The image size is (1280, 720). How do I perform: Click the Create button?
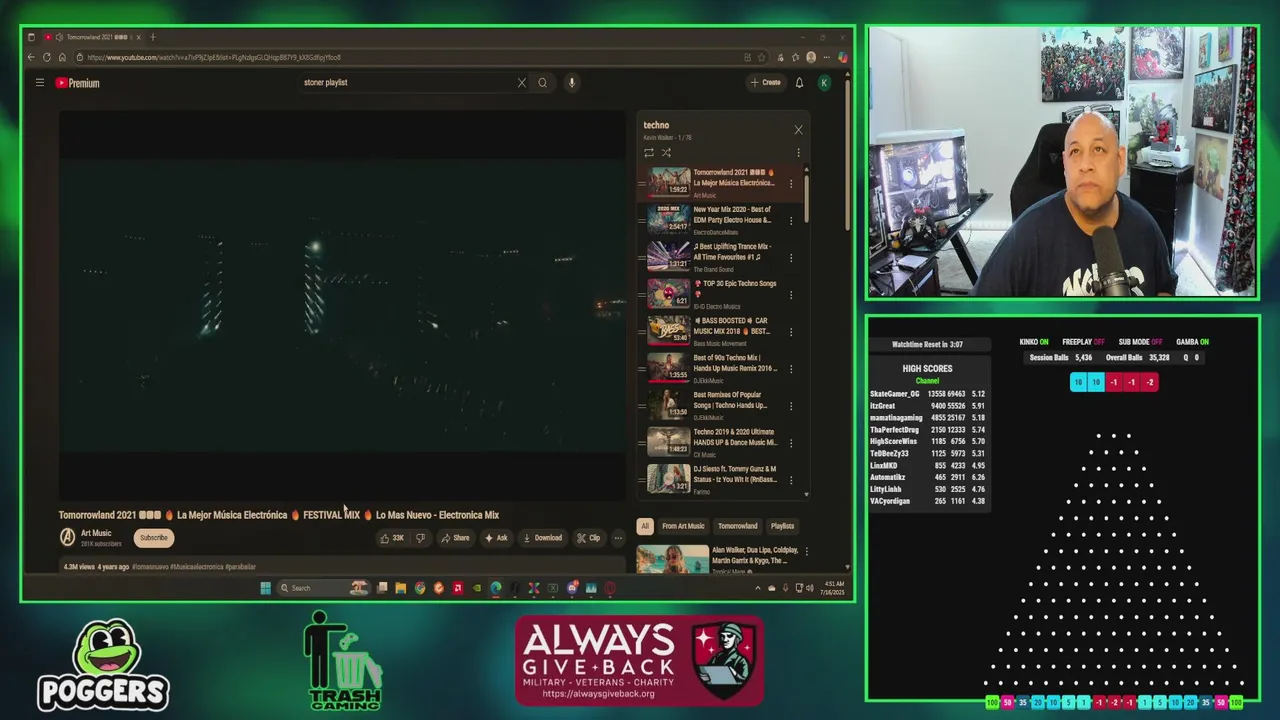pos(767,83)
